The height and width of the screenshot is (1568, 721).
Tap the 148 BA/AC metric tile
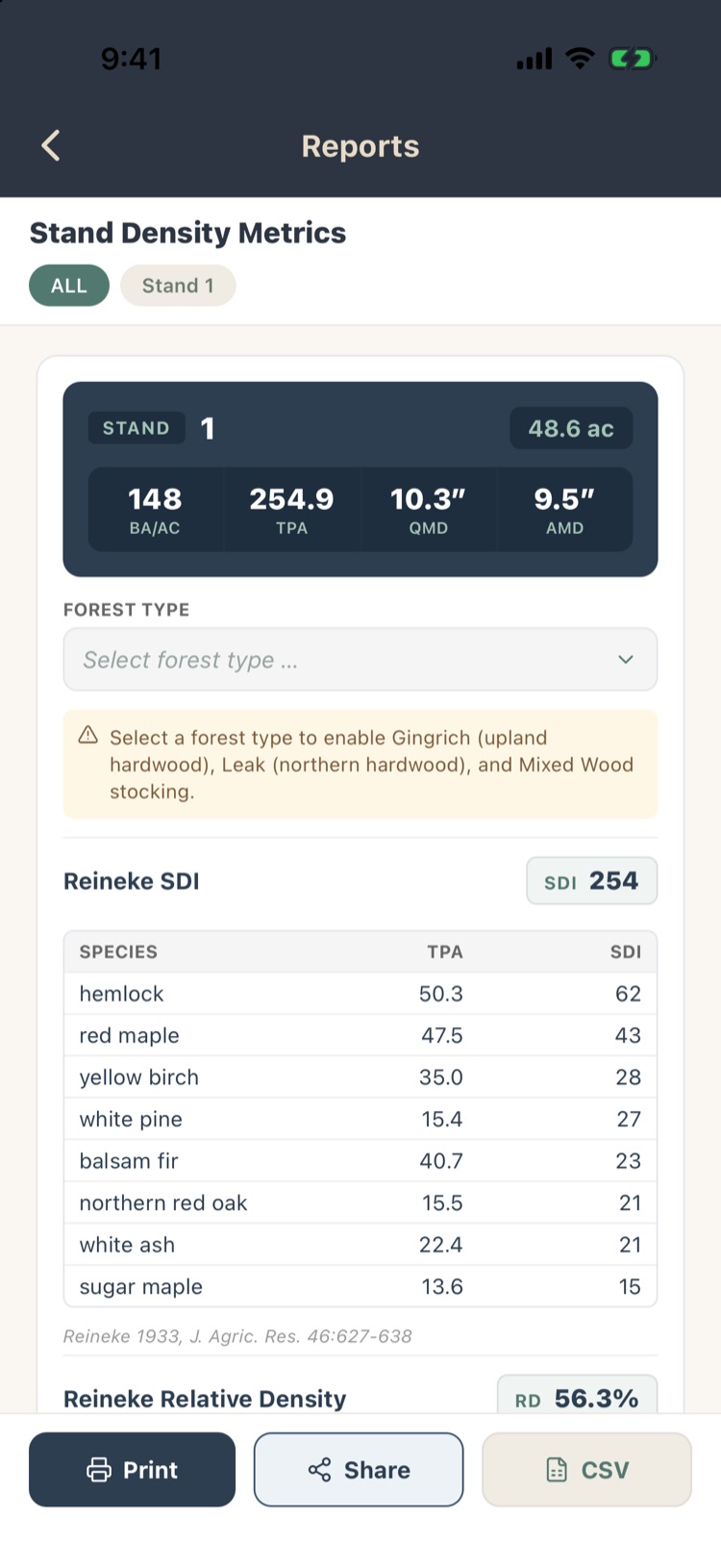coord(155,510)
